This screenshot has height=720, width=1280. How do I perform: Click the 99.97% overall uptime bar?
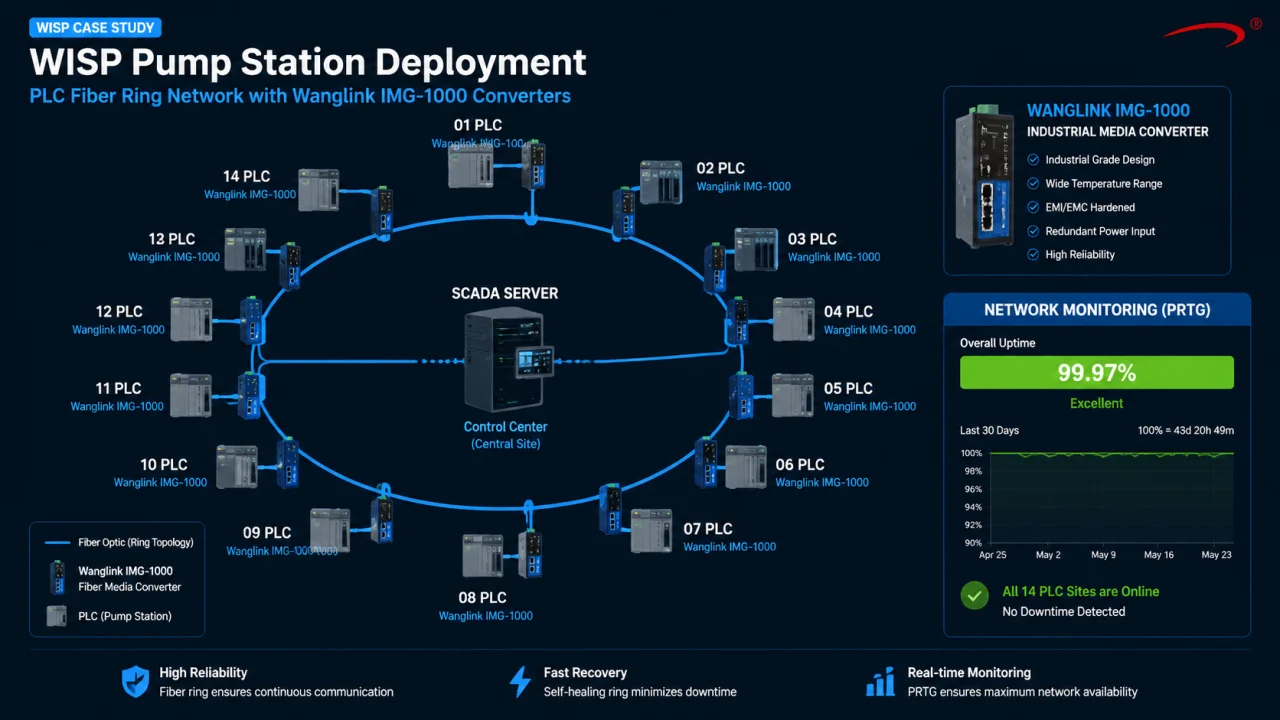coord(1097,373)
